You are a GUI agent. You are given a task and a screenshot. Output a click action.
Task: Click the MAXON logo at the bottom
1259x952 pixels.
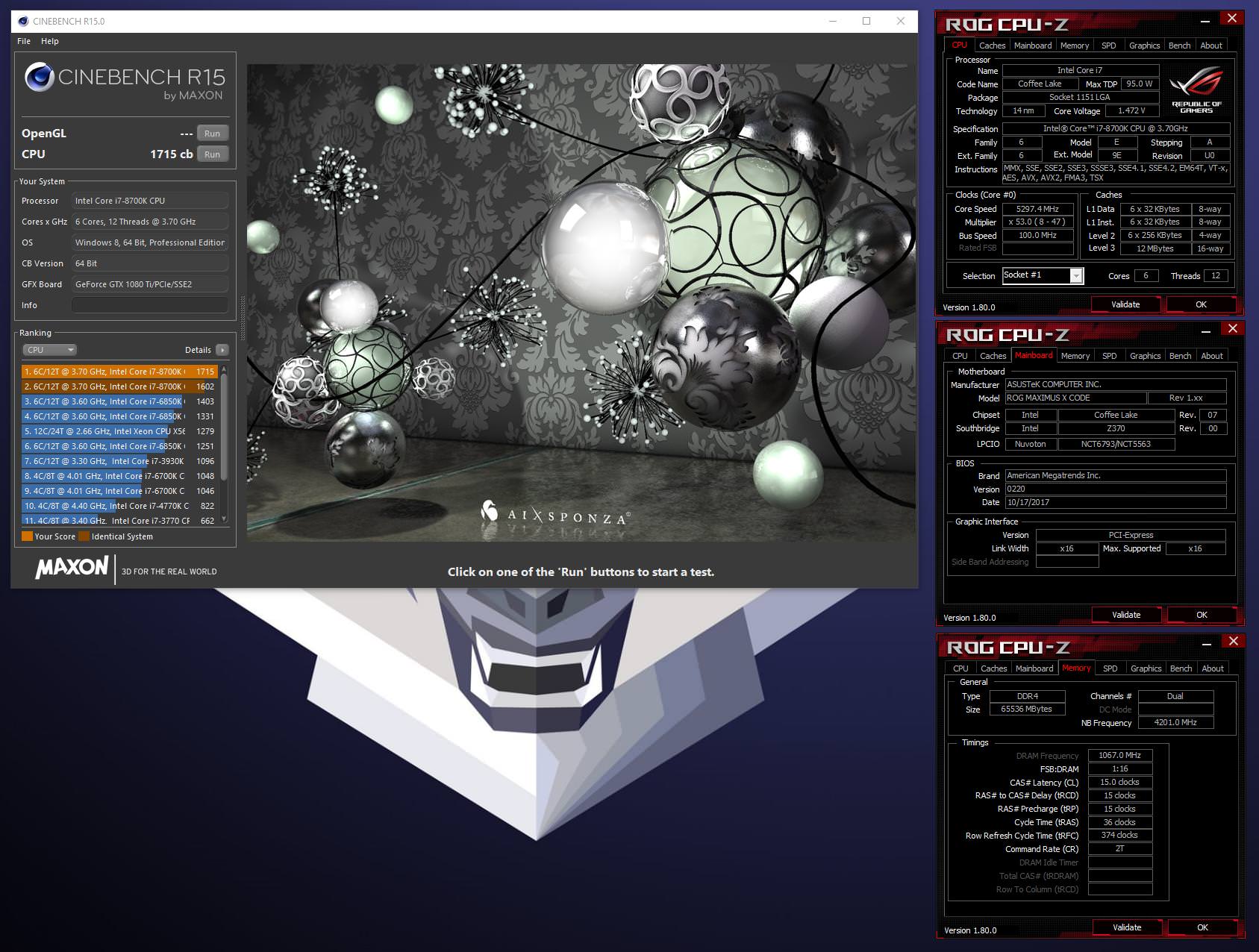(x=72, y=568)
